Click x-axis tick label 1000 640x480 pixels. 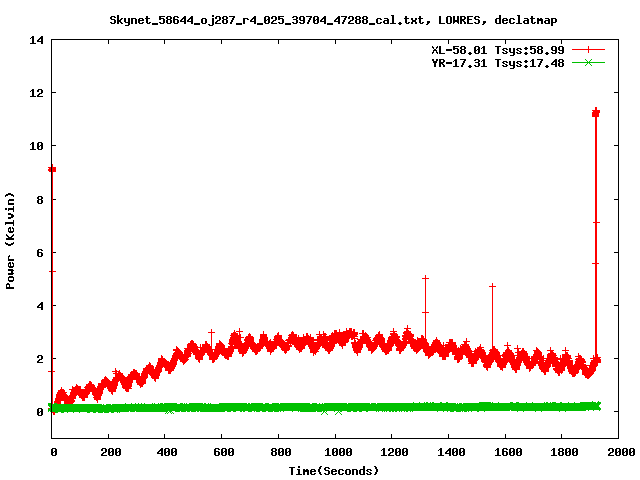click(338, 452)
